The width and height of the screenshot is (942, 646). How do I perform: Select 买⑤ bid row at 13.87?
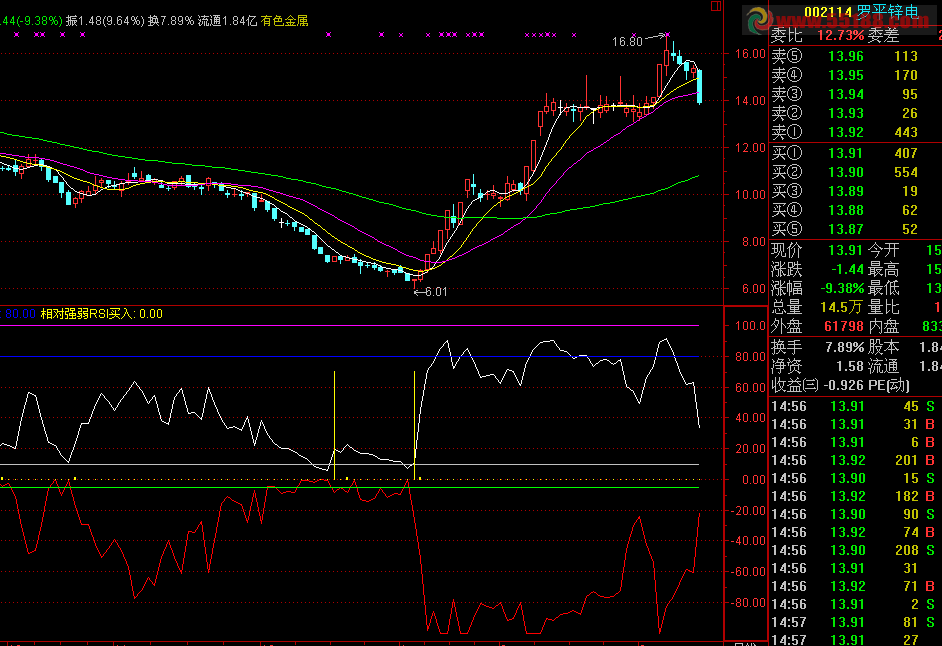846,229
